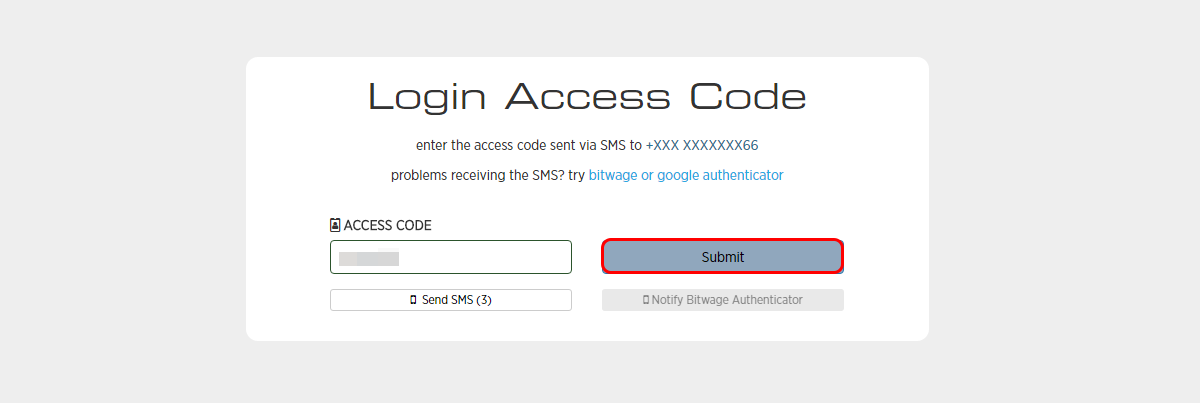Click the masked phone number +XXX XXXXXXX66
The width and height of the screenshot is (1200, 403).
702,145
